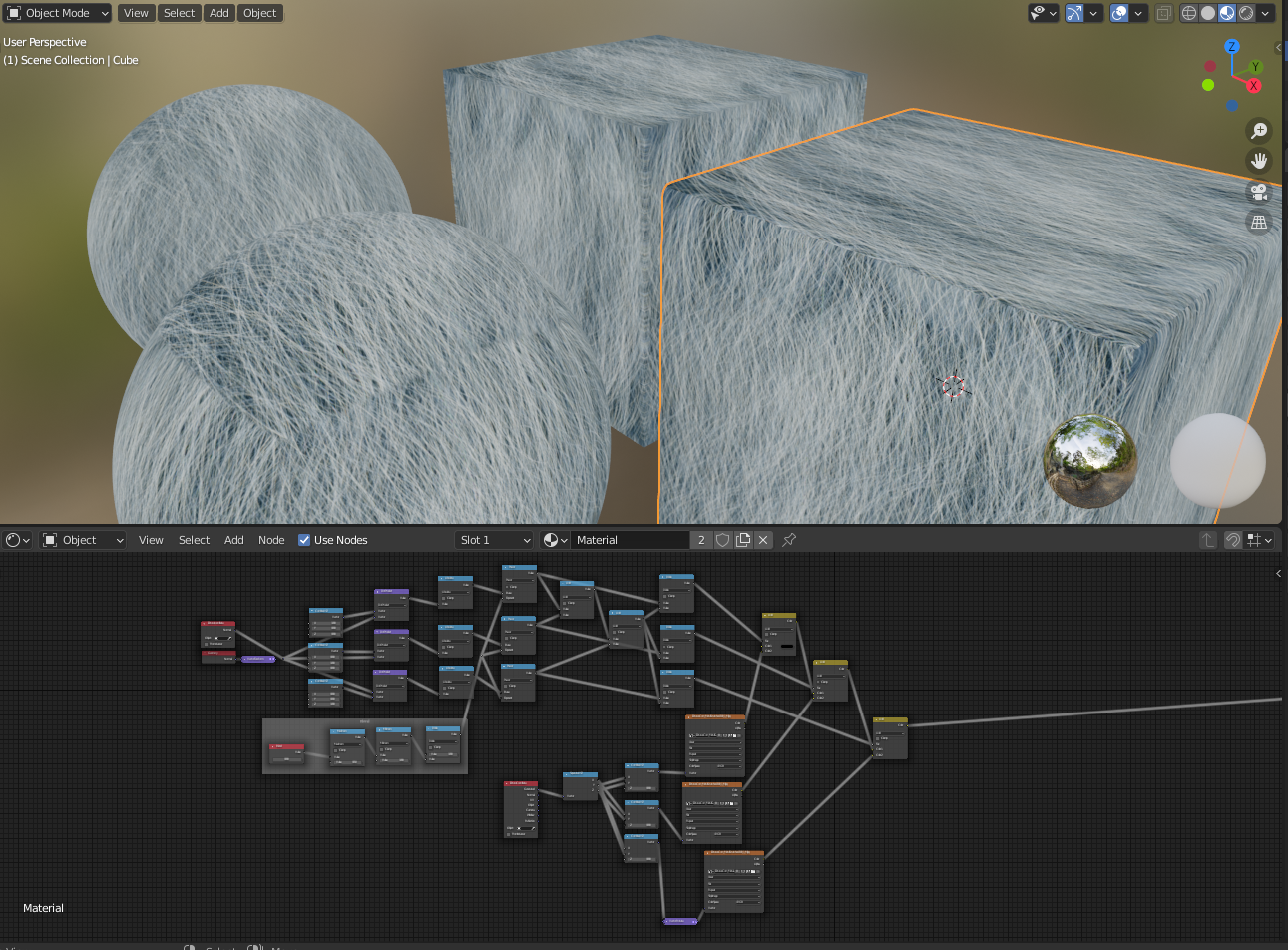Open the node snapping options dropdown
Image resolution: width=1288 pixels, height=950 pixels.
tap(1260, 540)
